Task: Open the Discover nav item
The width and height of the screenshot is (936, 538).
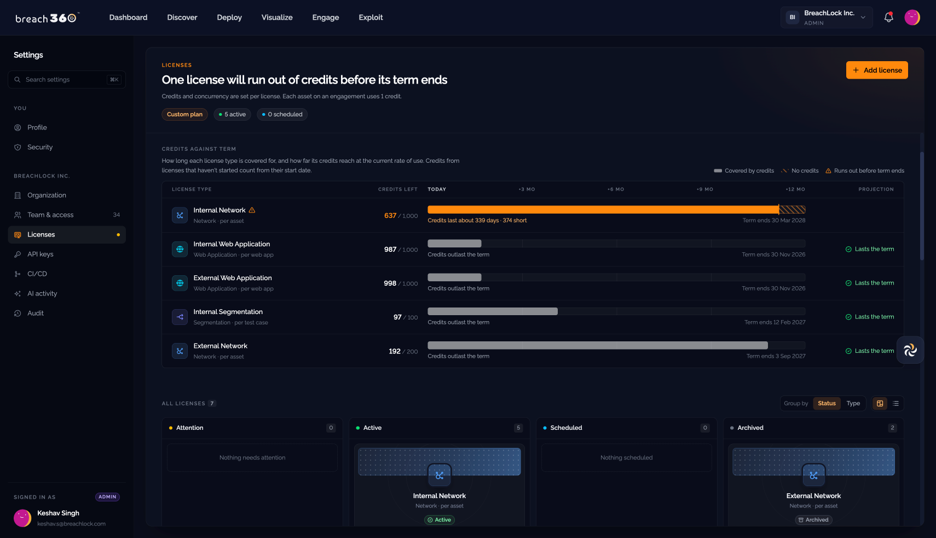Action: [x=182, y=17]
